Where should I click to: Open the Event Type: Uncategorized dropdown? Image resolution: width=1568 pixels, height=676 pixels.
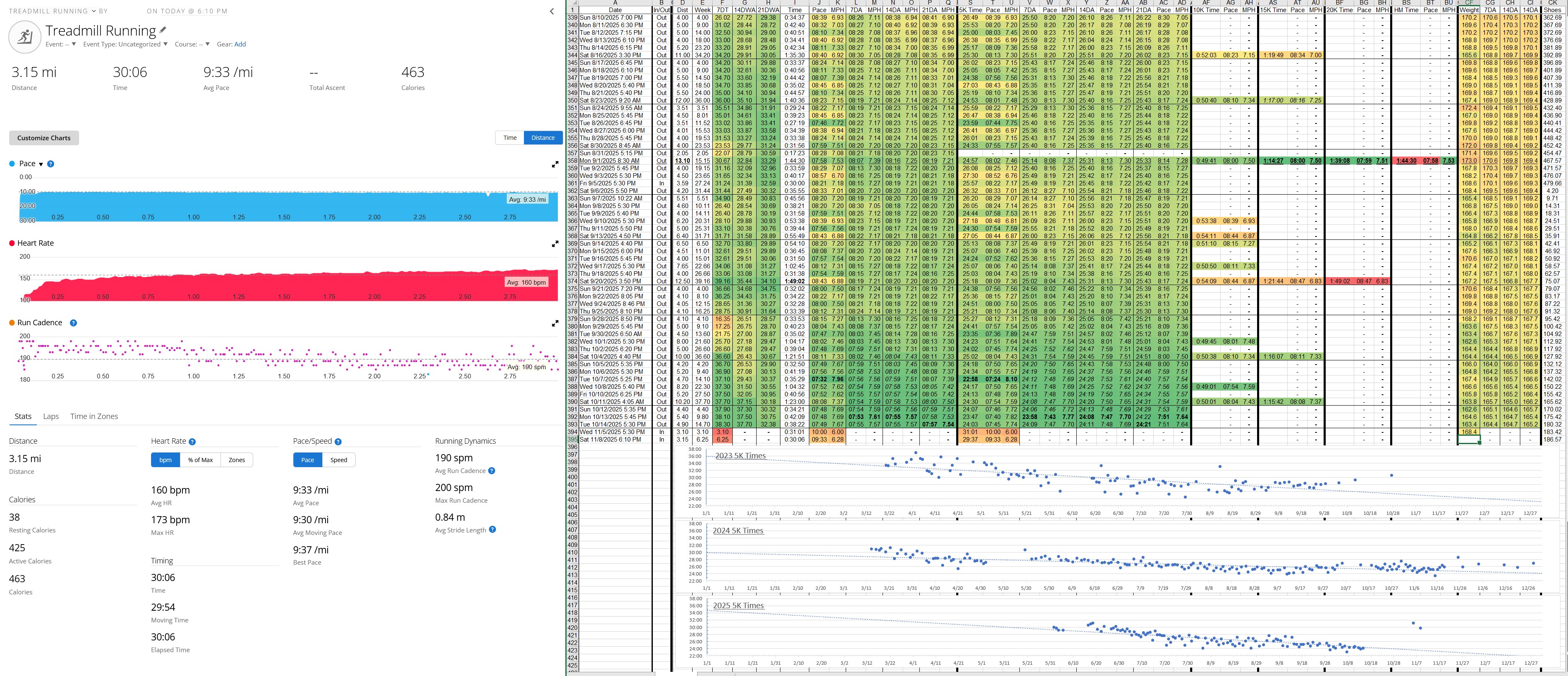coord(126,44)
